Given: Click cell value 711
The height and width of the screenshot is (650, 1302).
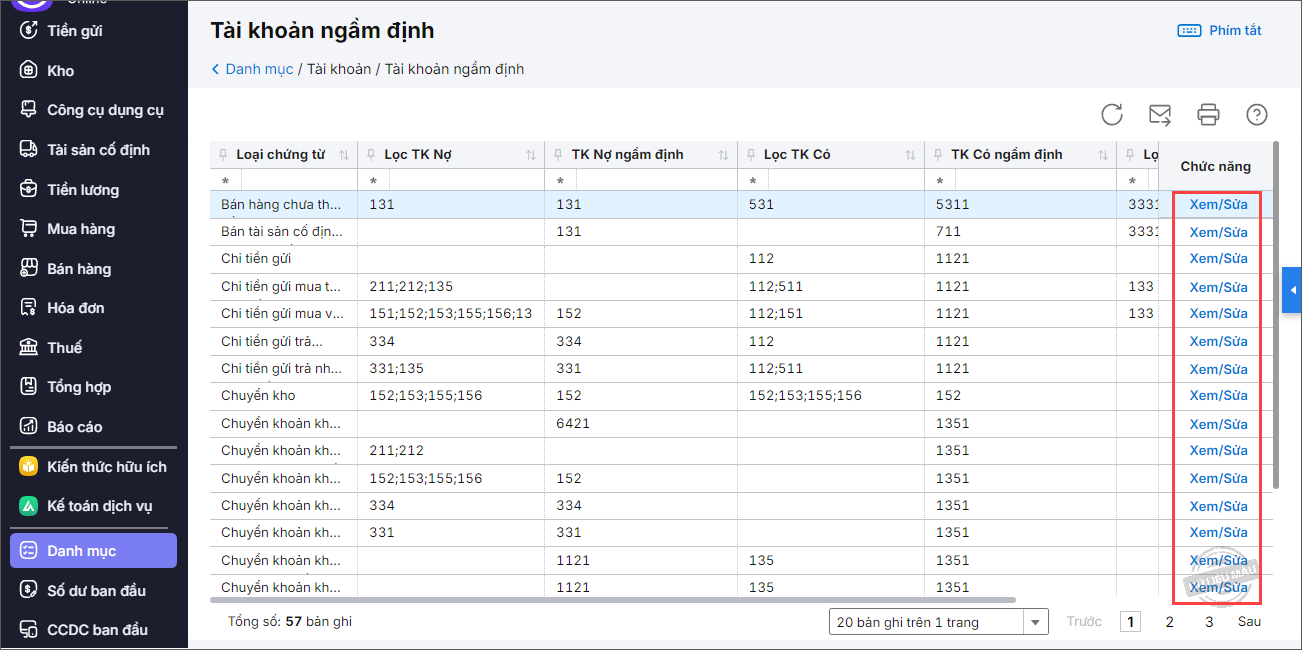Looking at the screenshot, I should tap(948, 232).
